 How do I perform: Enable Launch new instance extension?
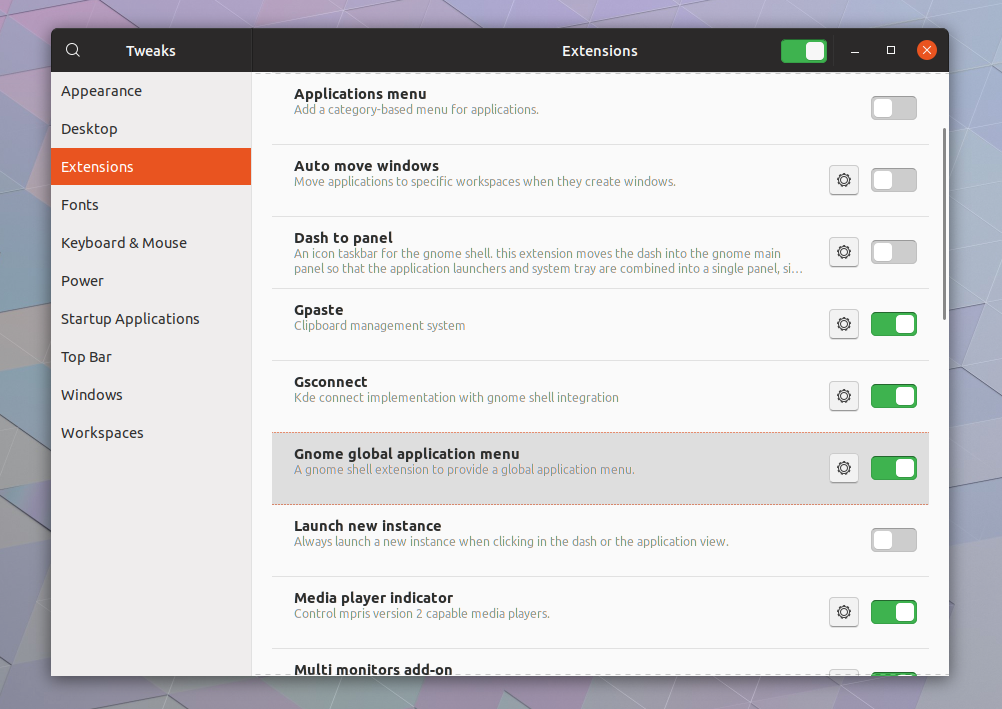pos(893,540)
